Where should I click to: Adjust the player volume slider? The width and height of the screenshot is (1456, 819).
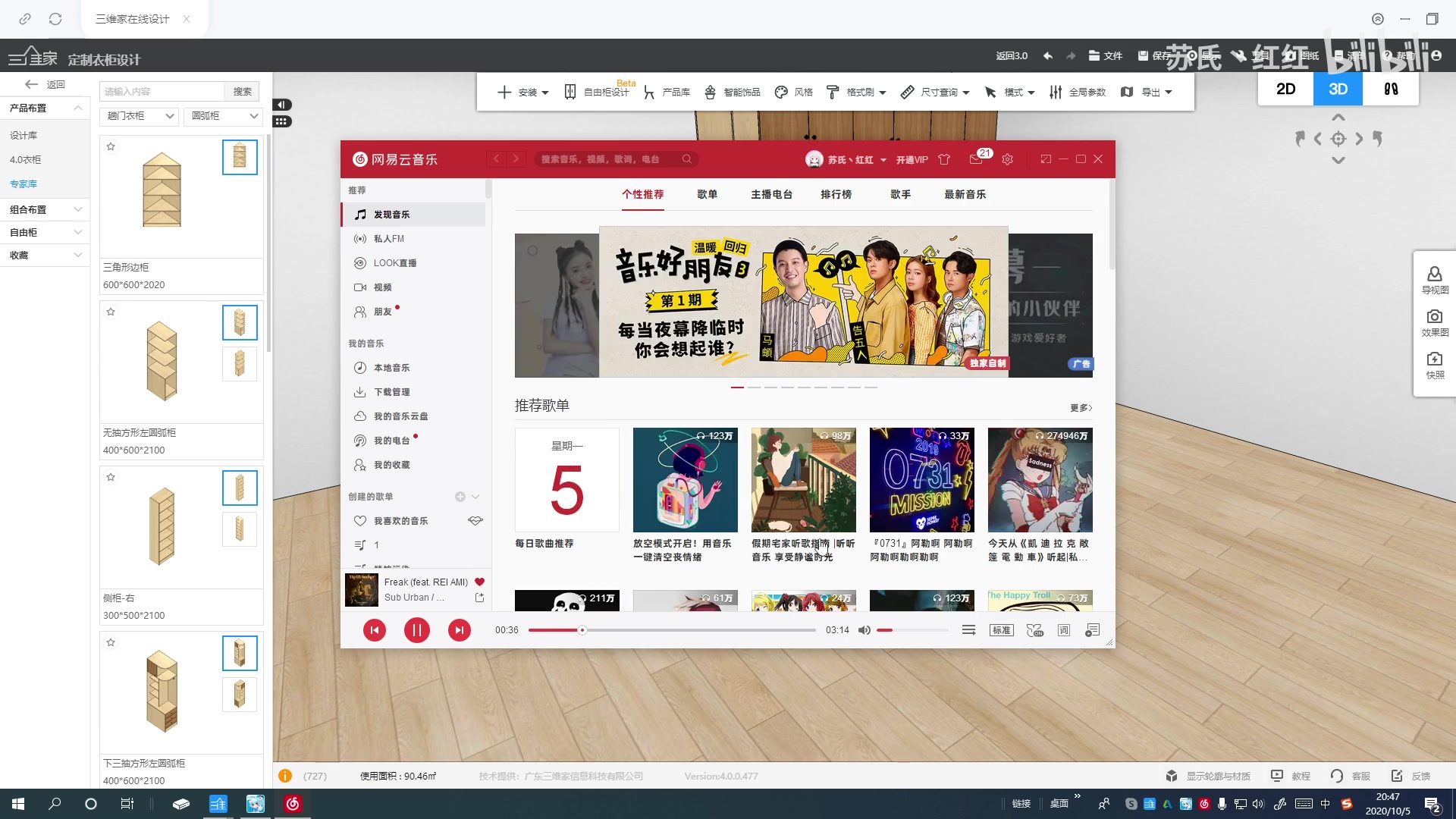click(x=912, y=630)
